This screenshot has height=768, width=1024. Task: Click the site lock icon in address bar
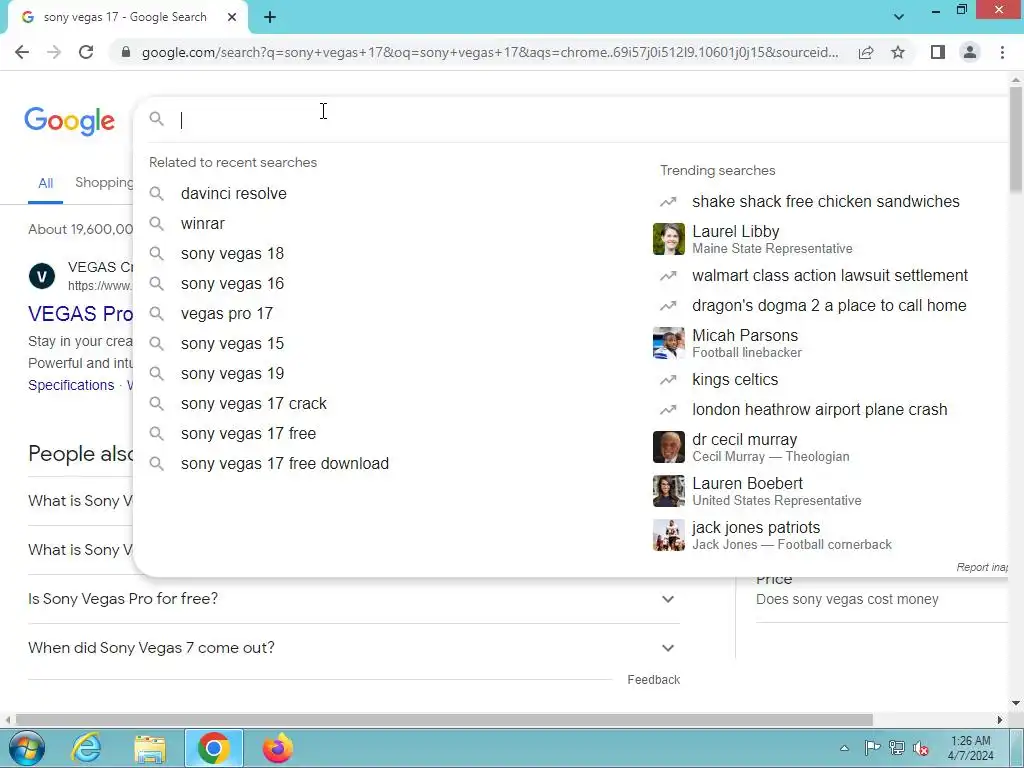pyautogui.click(x=126, y=52)
